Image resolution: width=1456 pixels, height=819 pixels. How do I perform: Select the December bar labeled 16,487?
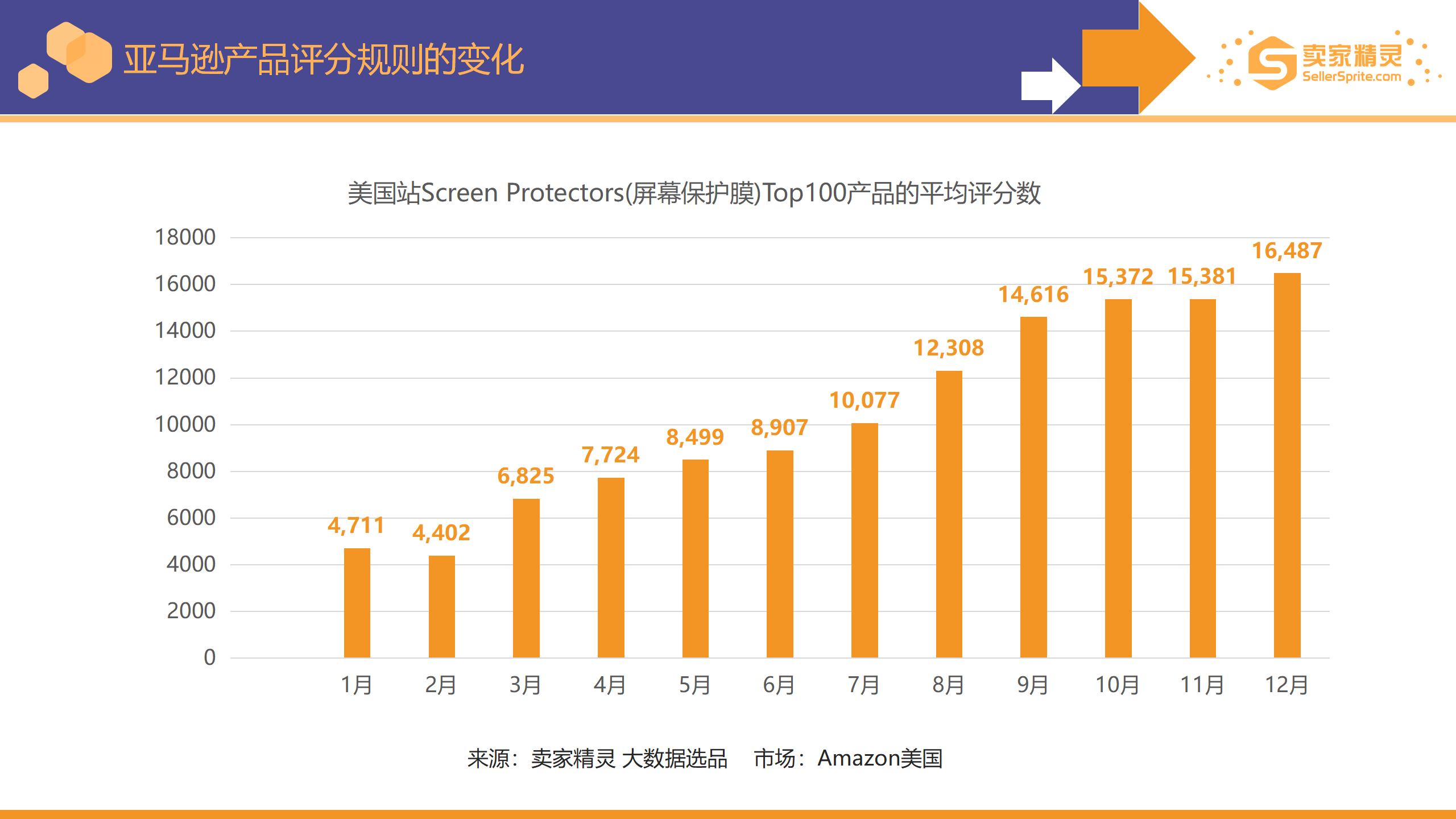click(1287, 465)
